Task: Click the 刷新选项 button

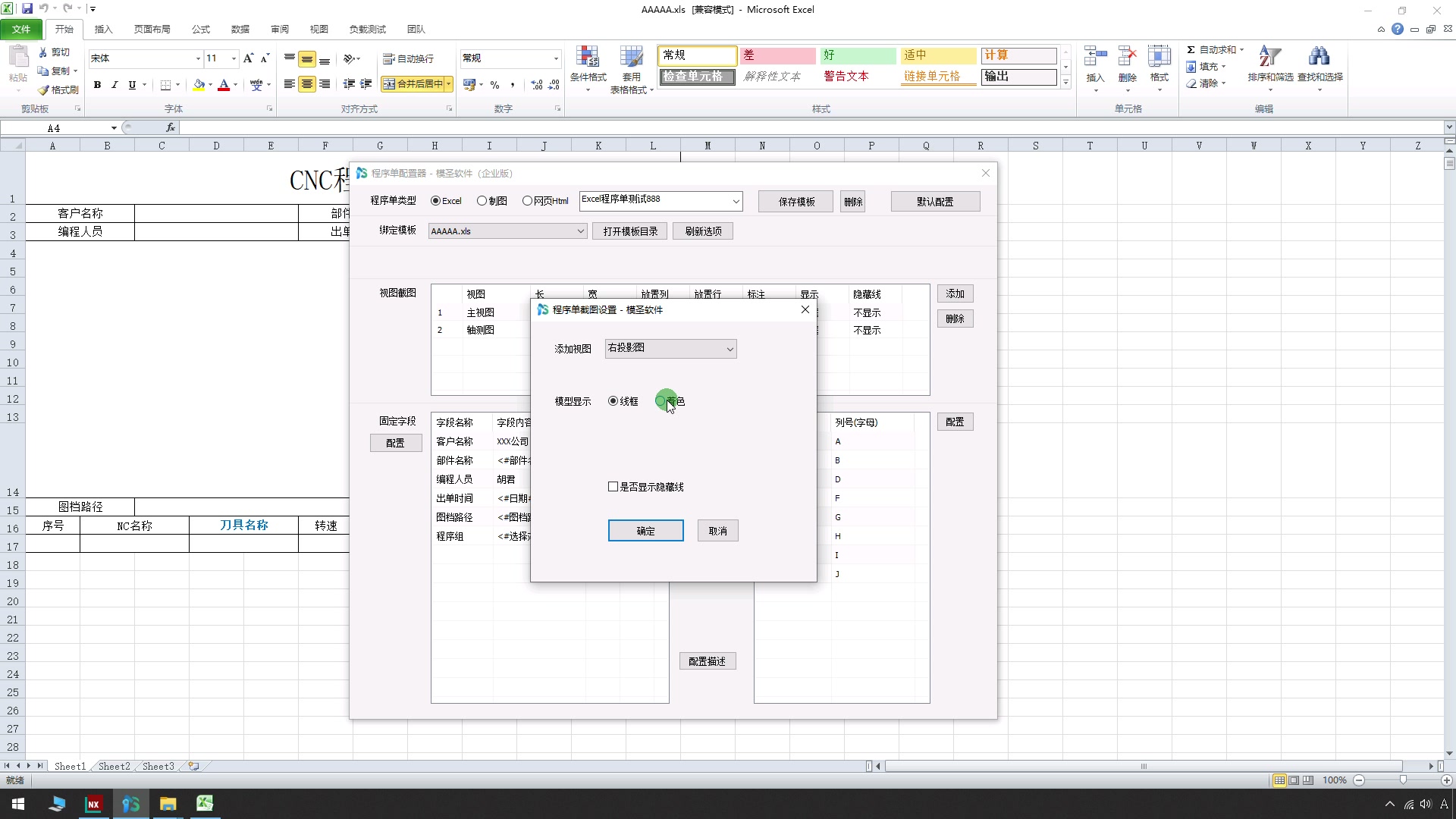Action: point(703,231)
